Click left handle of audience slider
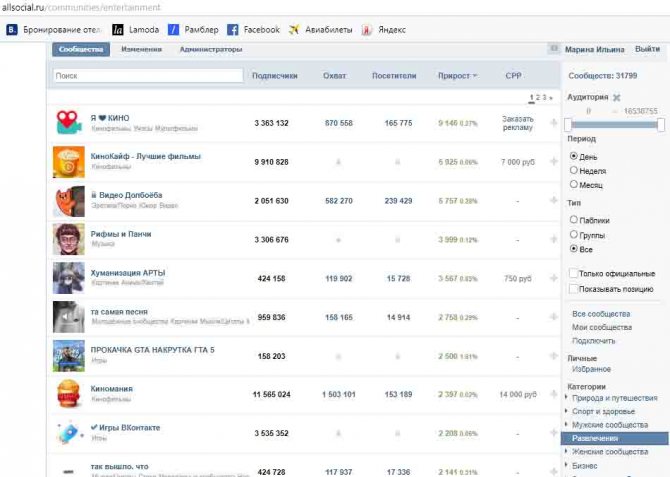Image resolution: width=670 pixels, height=477 pixels. click(567, 125)
